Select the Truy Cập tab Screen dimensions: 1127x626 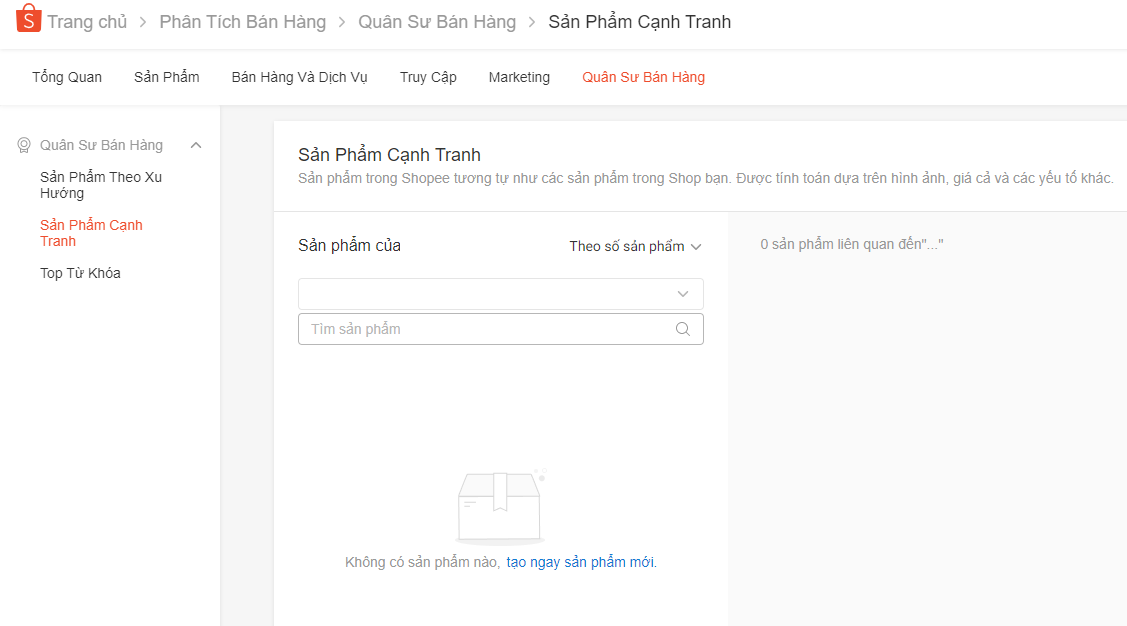click(x=428, y=77)
